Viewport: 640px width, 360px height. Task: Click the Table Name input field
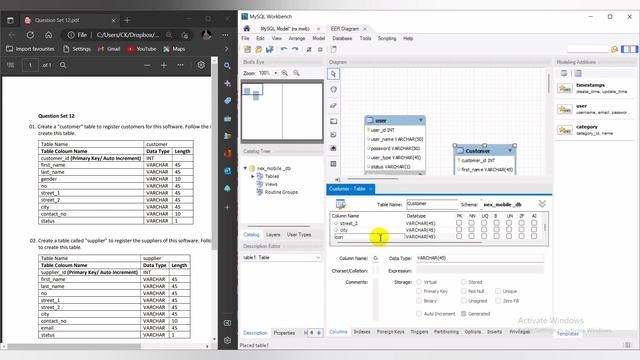432,204
